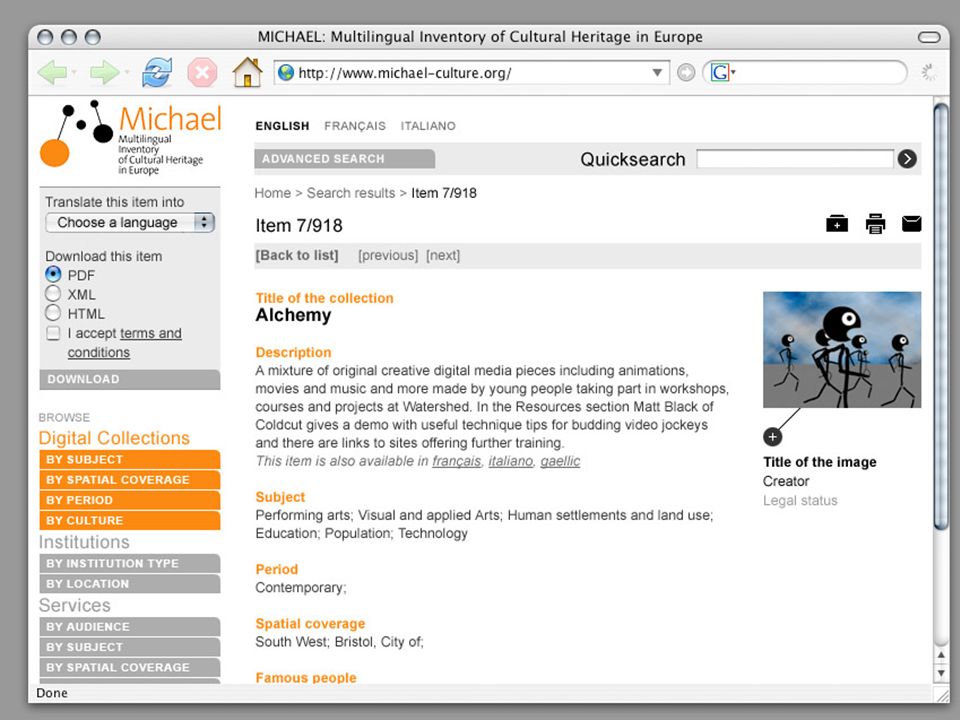Viewport: 960px width, 720px height.
Task: Click the Alchemy collection title
Action: [x=293, y=315]
